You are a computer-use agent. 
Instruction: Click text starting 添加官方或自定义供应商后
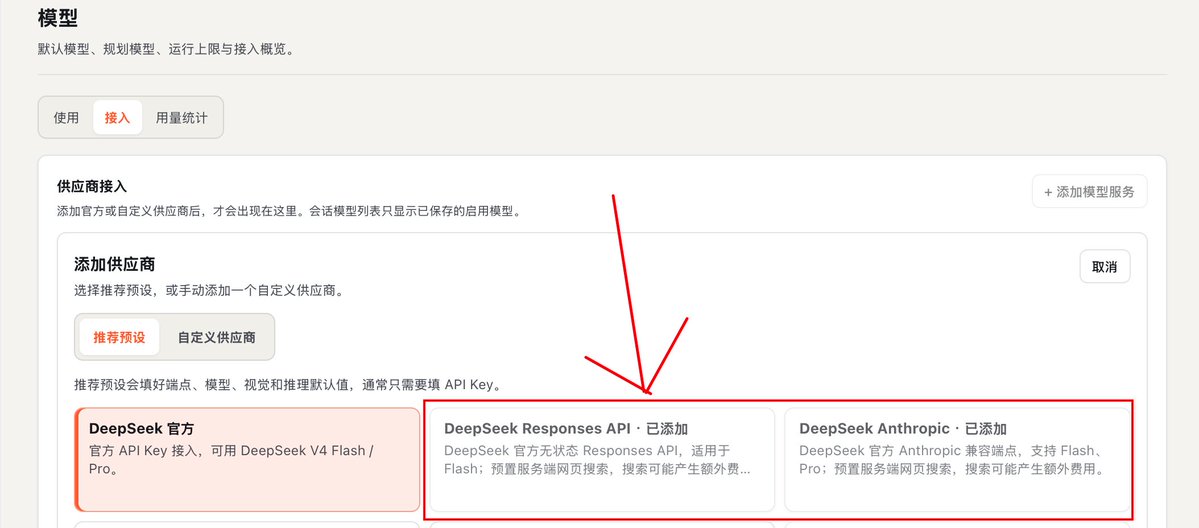(289, 211)
